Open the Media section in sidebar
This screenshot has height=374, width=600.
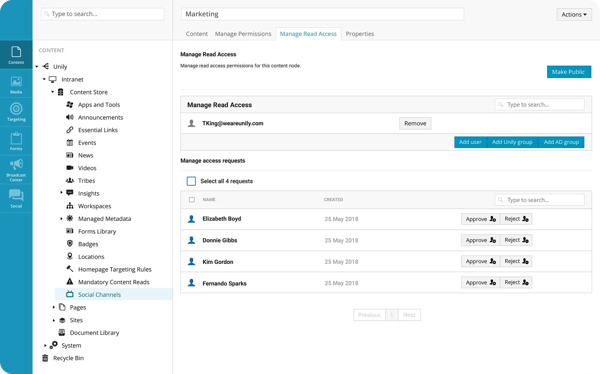pos(16,84)
